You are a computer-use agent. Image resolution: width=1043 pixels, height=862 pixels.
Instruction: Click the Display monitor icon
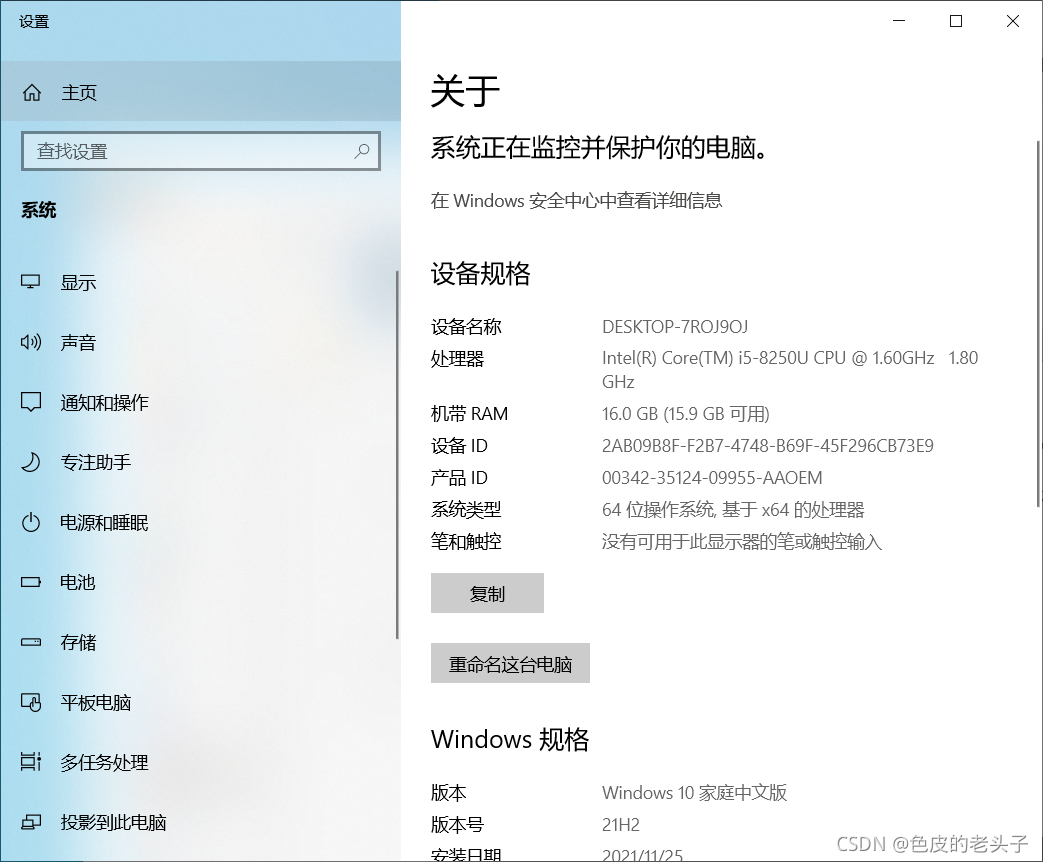[x=31, y=282]
